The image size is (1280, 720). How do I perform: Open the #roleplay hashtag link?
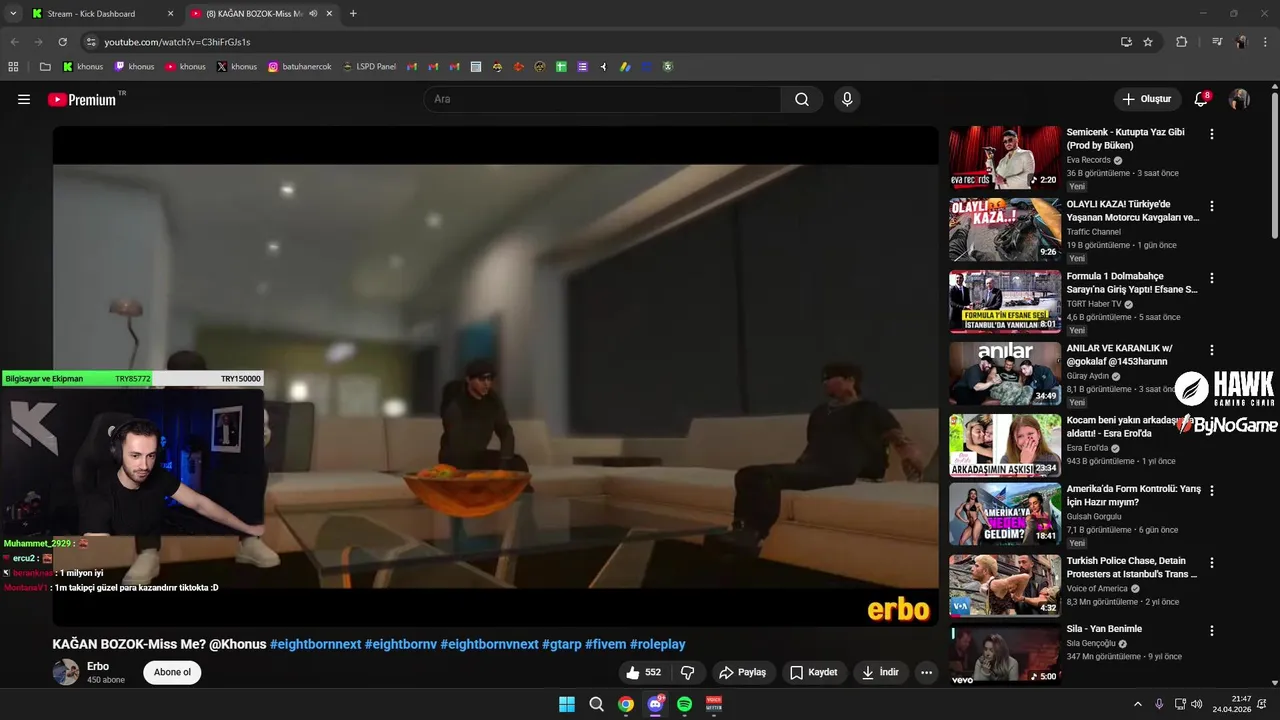(658, 644)
